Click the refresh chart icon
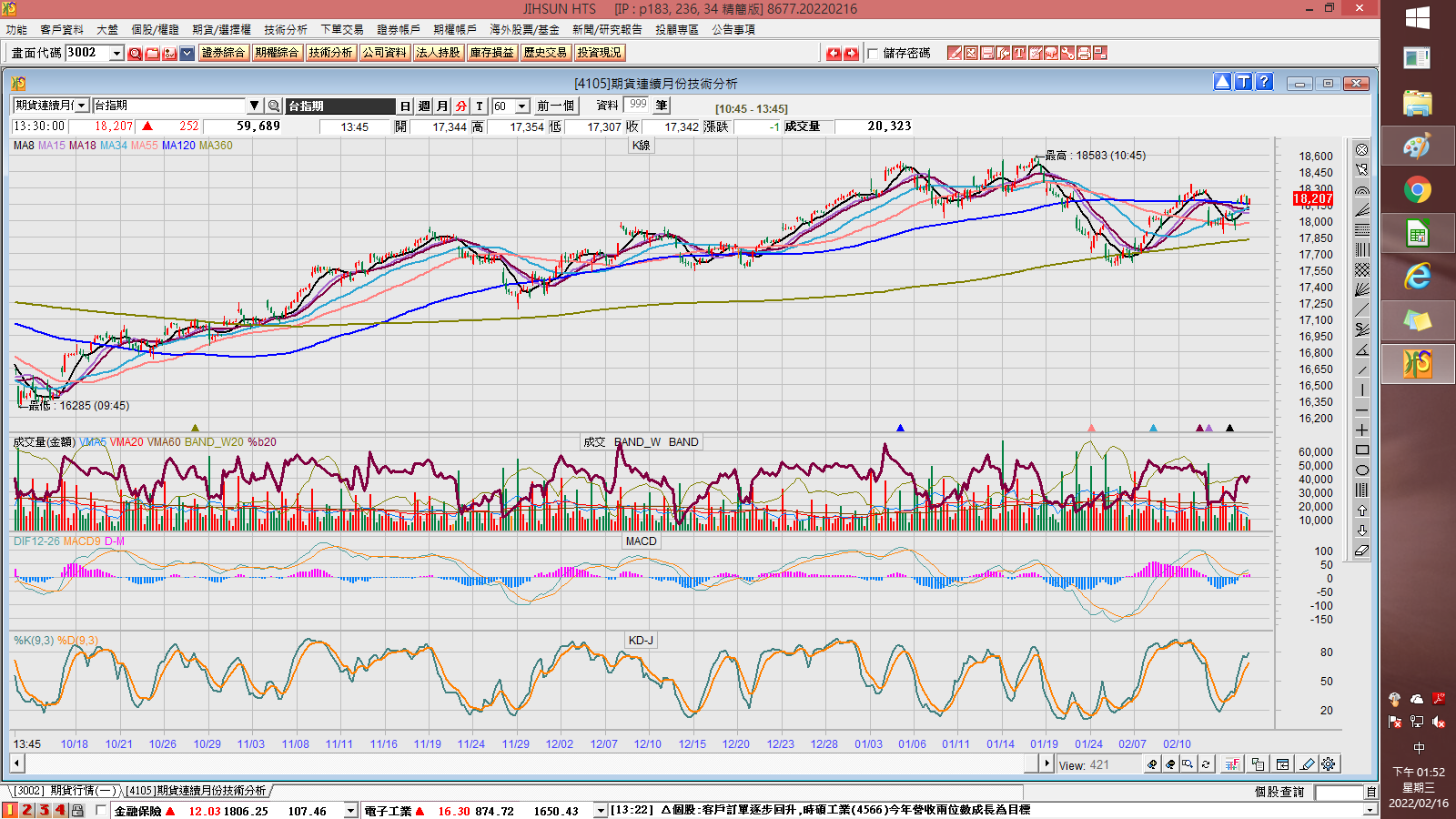1456x819 pixels. click(x=1206, y=764)
